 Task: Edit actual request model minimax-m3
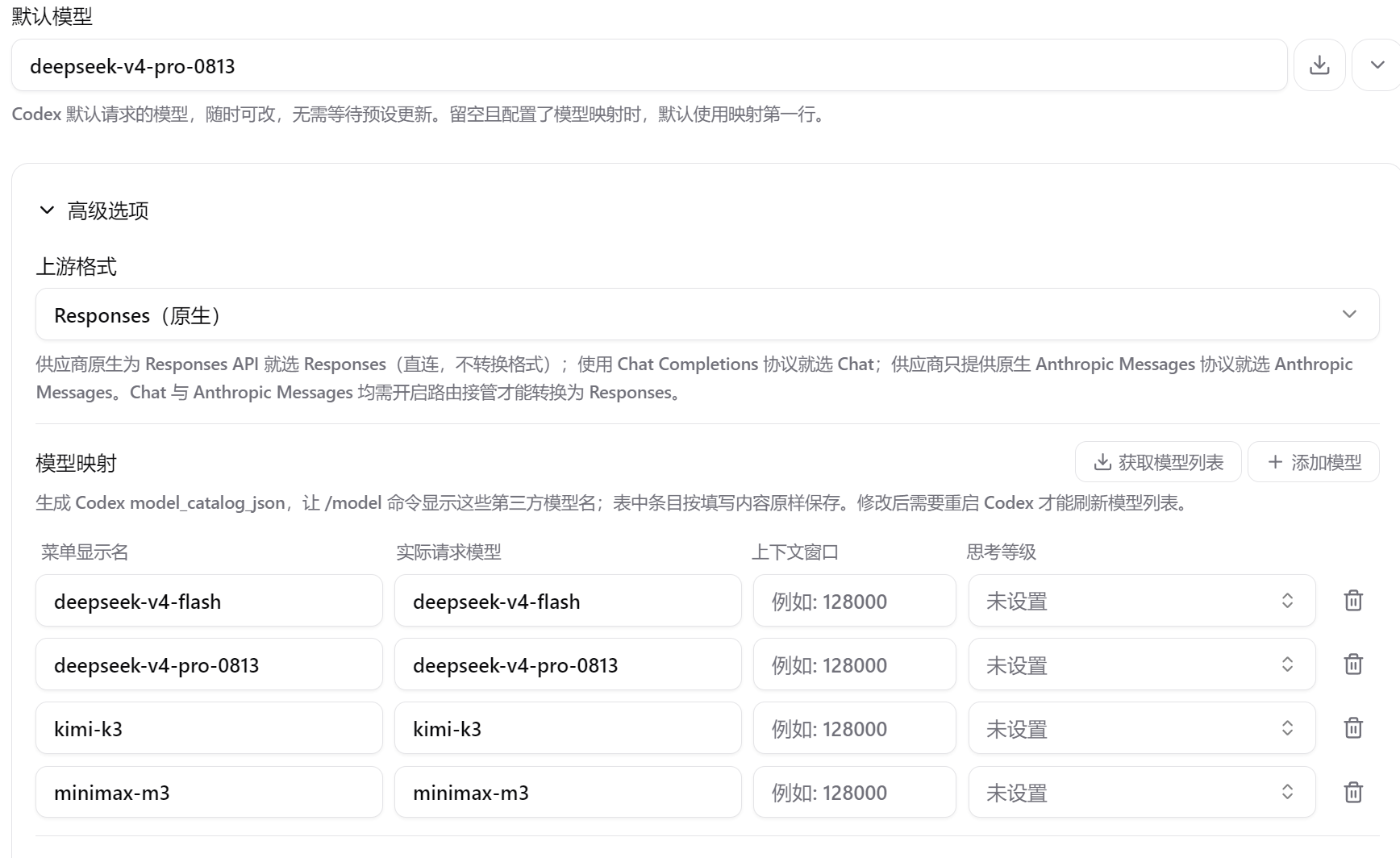[x=568, y=793]
